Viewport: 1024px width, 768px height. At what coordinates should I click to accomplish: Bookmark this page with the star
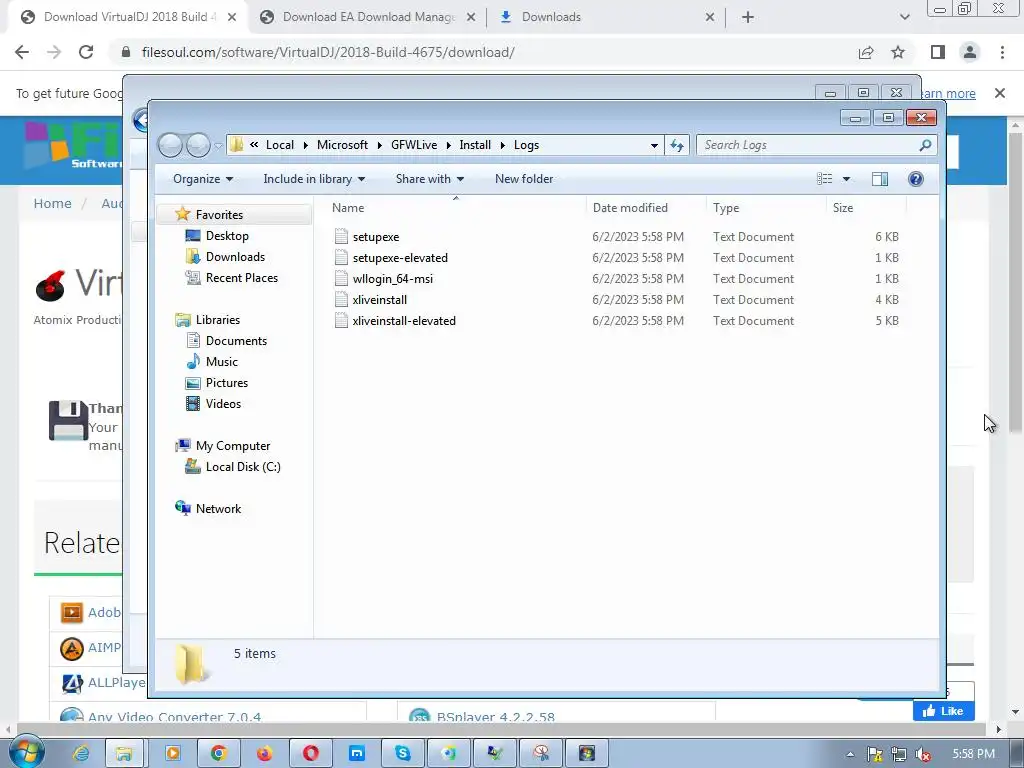click(x=898, y=52)
